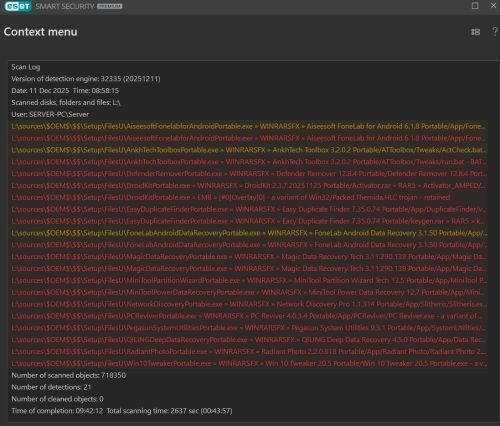The image size is (500, 426).
Task: Select DroidKitPortable Themida trojan entry
Action: coord(248,198)
